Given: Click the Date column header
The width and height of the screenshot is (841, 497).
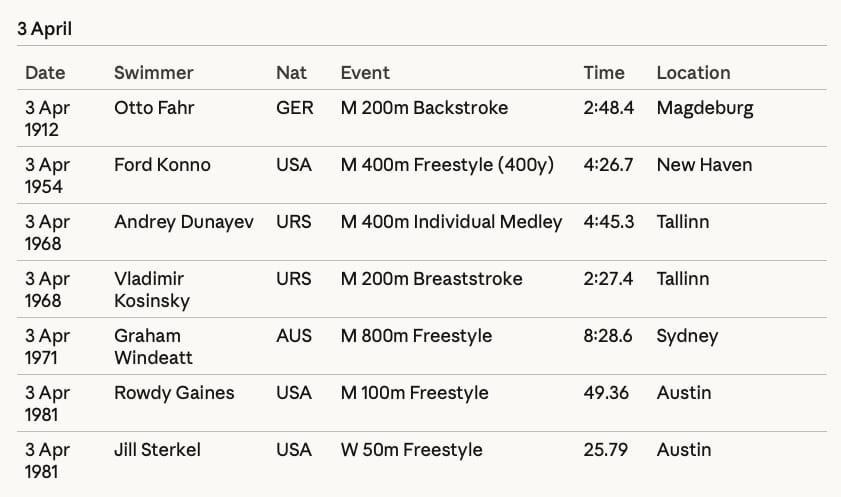Looking at the screenshot, I should pyautogui.click(x=45, y=73).
